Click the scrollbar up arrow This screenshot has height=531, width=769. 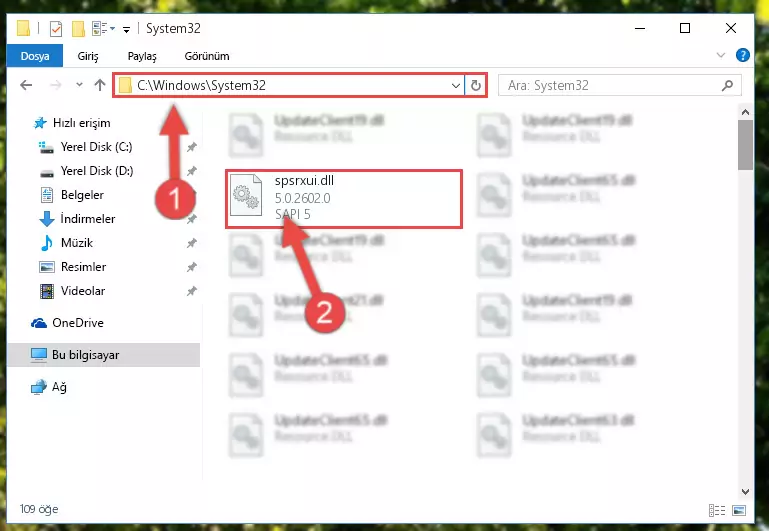(x=745, y=112)
